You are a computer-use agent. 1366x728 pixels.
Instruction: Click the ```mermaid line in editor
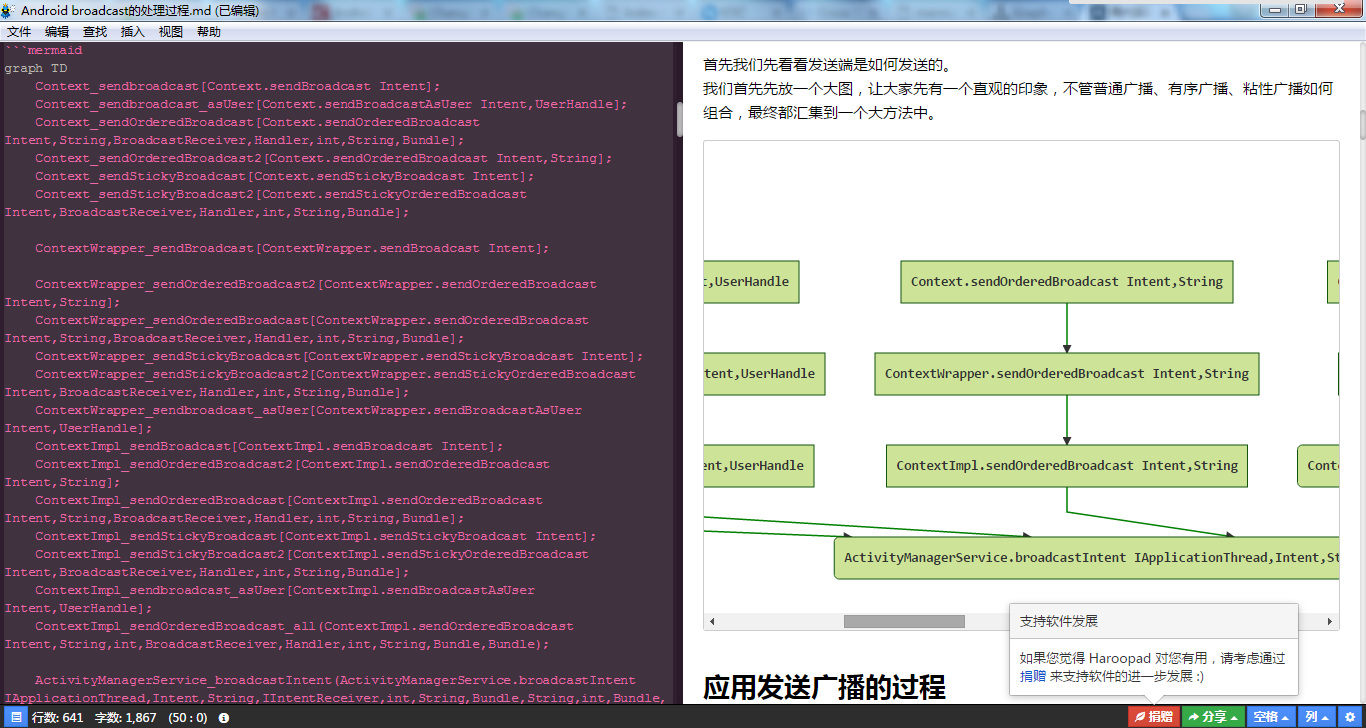pos(43,50)
